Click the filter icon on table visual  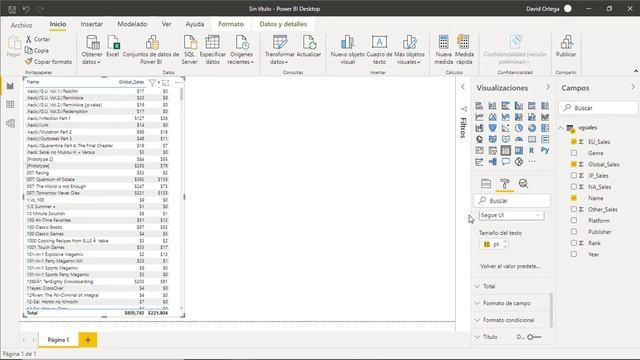tap(152, 83)
